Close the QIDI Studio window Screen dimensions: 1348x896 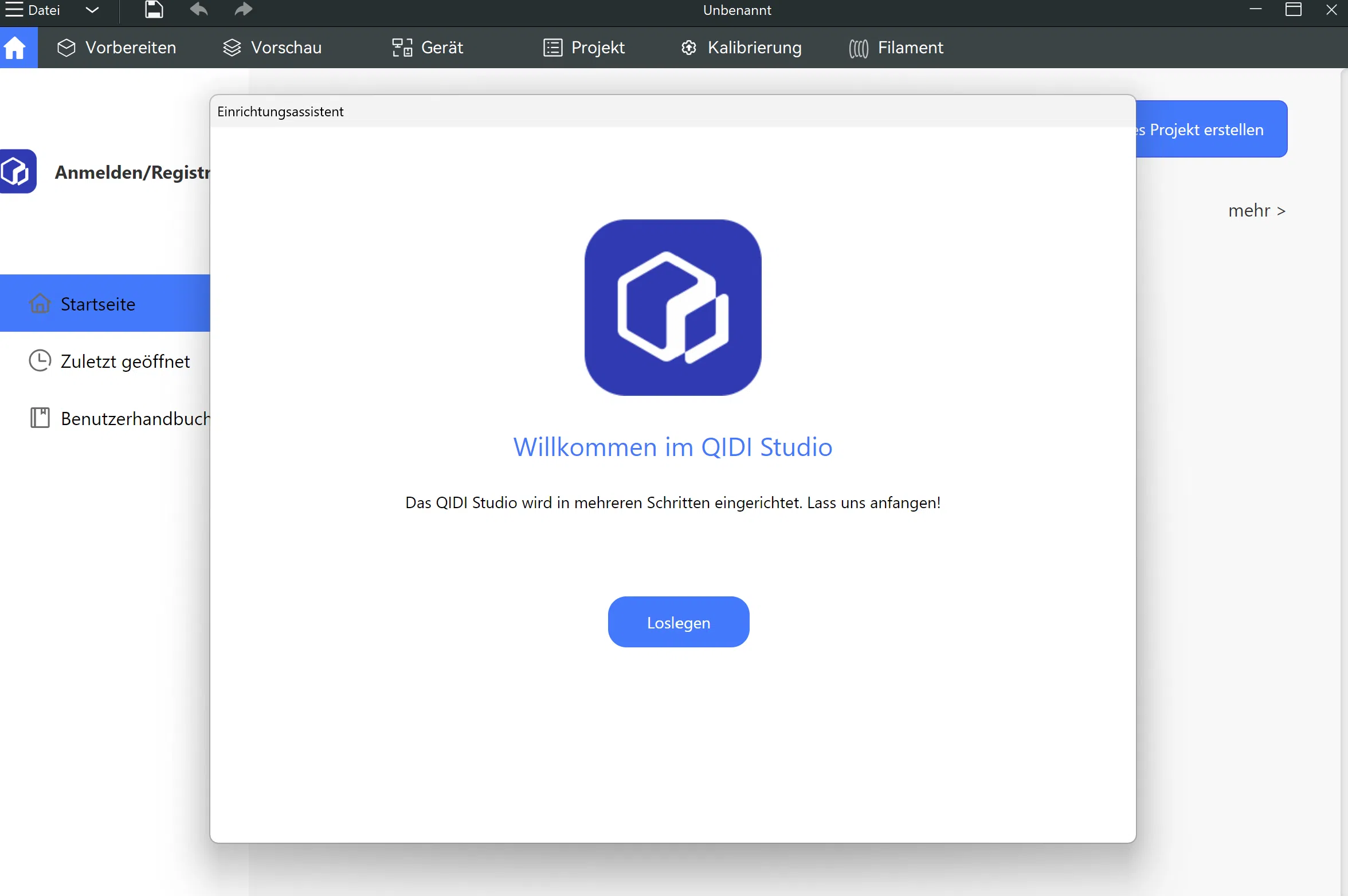tap(1332, 10)
